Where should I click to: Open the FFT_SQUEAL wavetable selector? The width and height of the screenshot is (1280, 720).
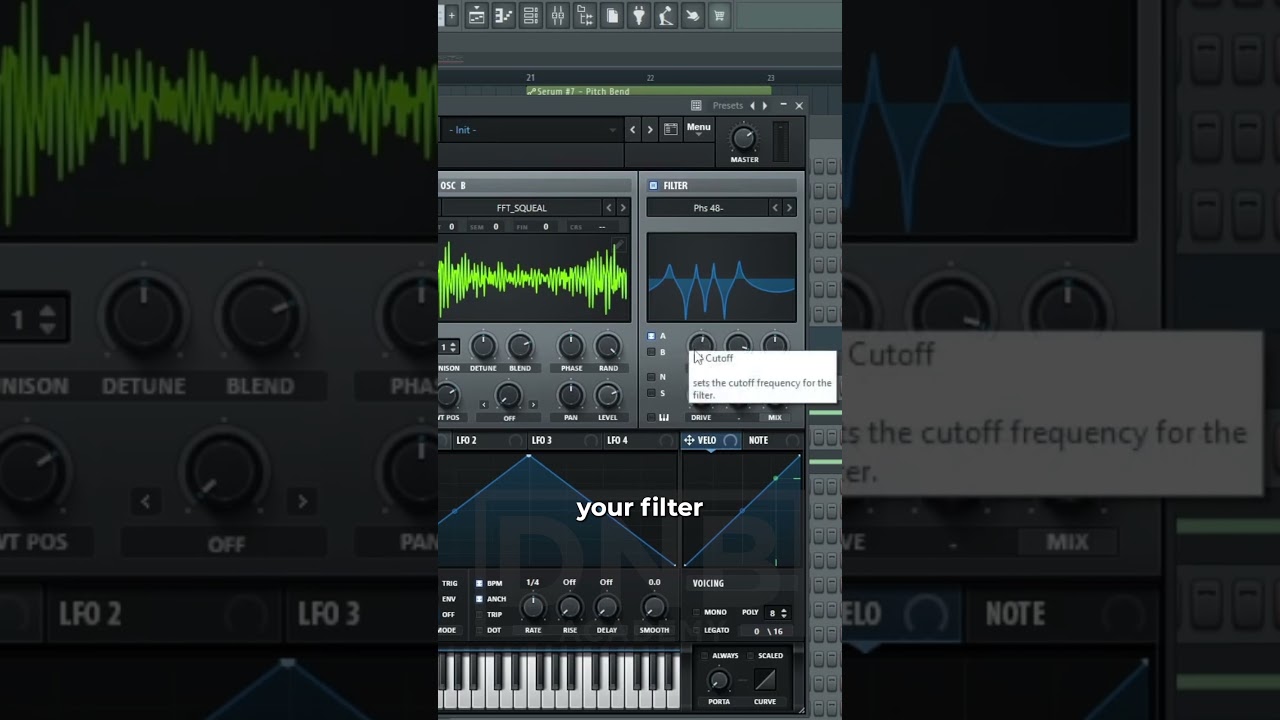pos(521,208)
